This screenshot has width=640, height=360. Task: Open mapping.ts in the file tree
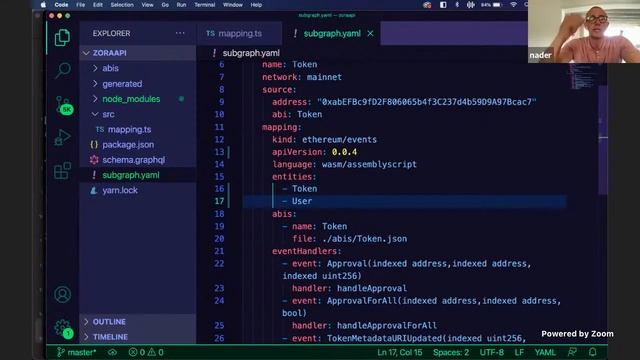138,129
